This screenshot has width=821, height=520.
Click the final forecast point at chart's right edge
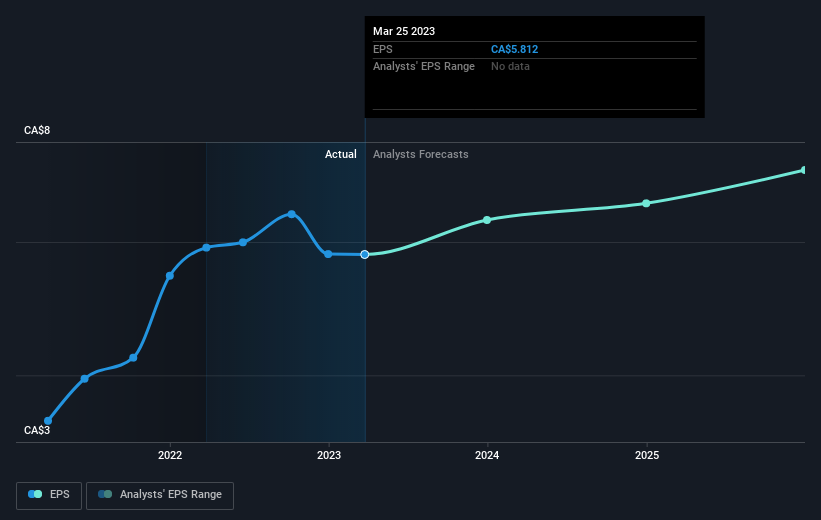coord(804,170)
